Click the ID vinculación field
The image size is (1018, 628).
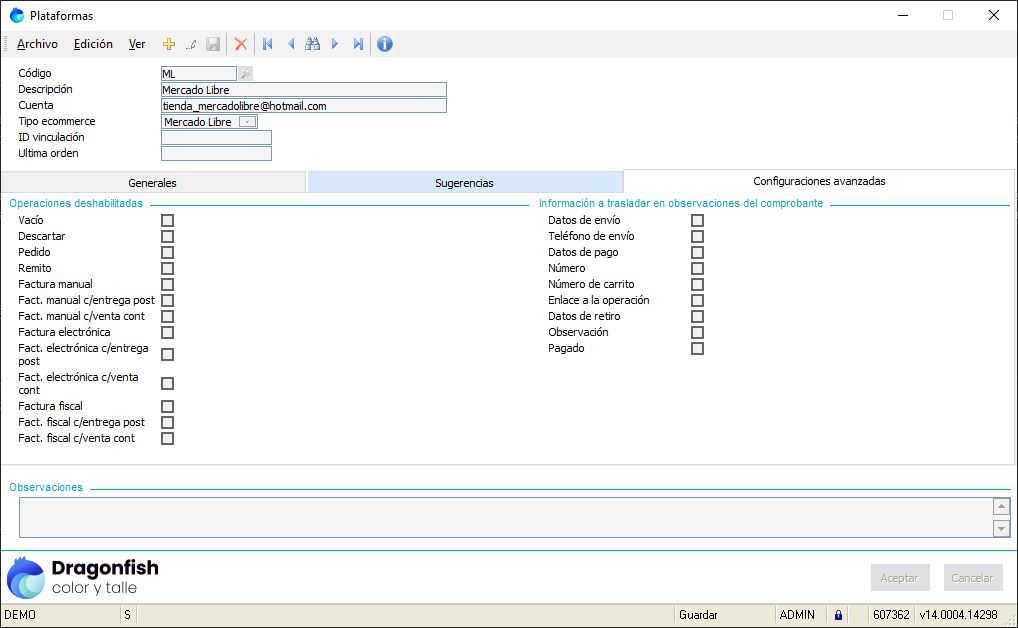[x=216, y=138]
